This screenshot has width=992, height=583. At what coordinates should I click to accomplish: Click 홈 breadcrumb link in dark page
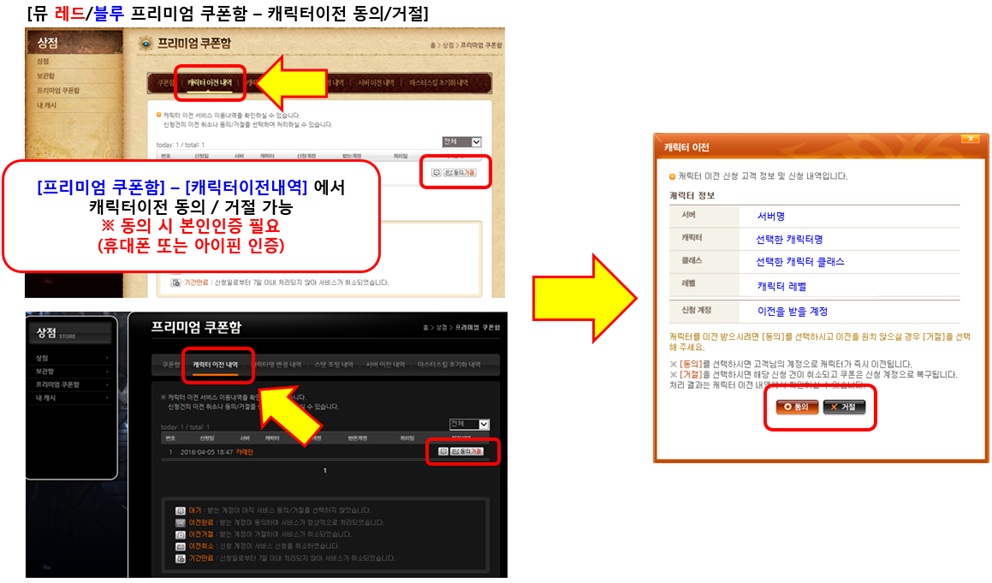click(x=426, y=328)
